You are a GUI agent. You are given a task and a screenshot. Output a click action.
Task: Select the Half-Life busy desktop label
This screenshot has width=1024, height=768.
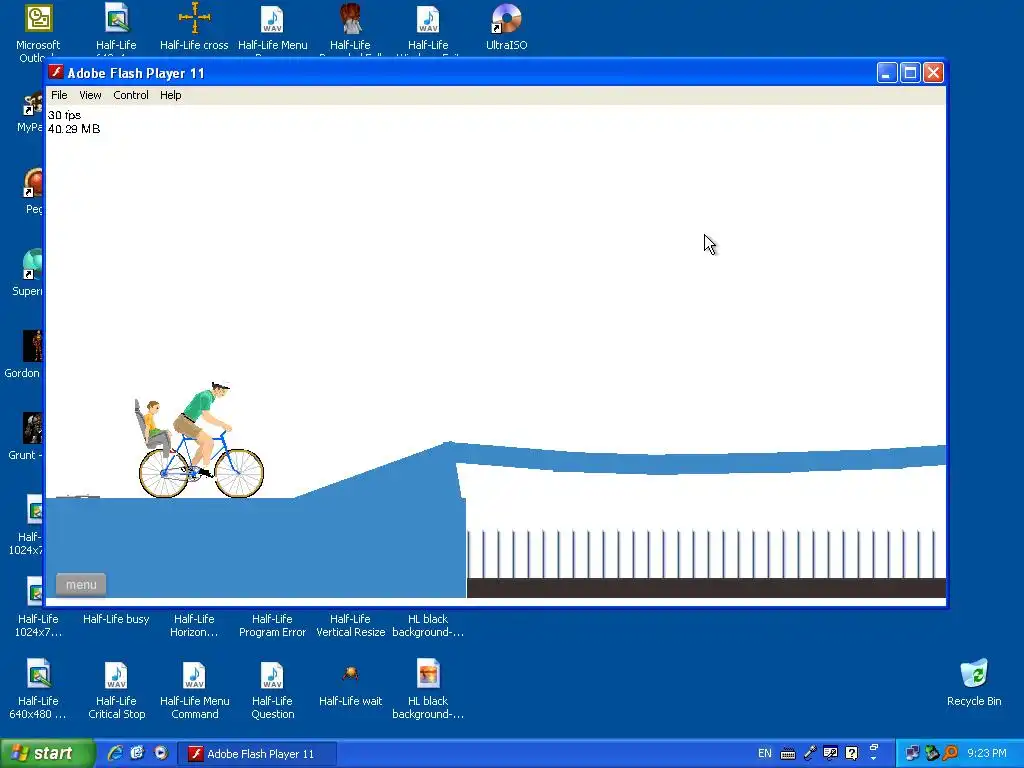point(116,619)
